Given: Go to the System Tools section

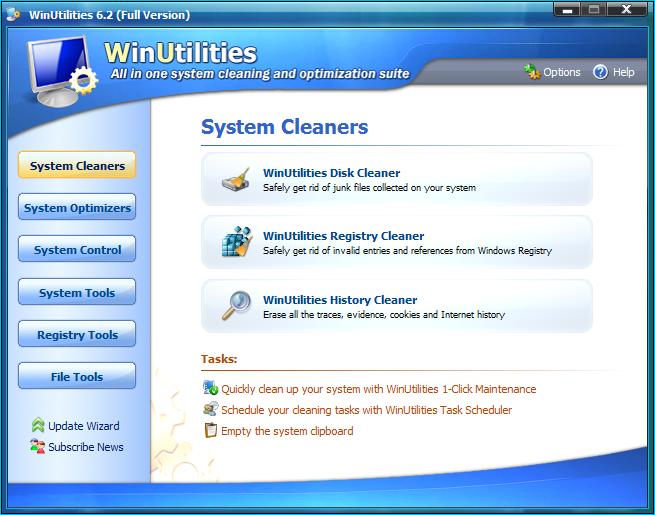Looking at the screenshot, I should 77,293.
